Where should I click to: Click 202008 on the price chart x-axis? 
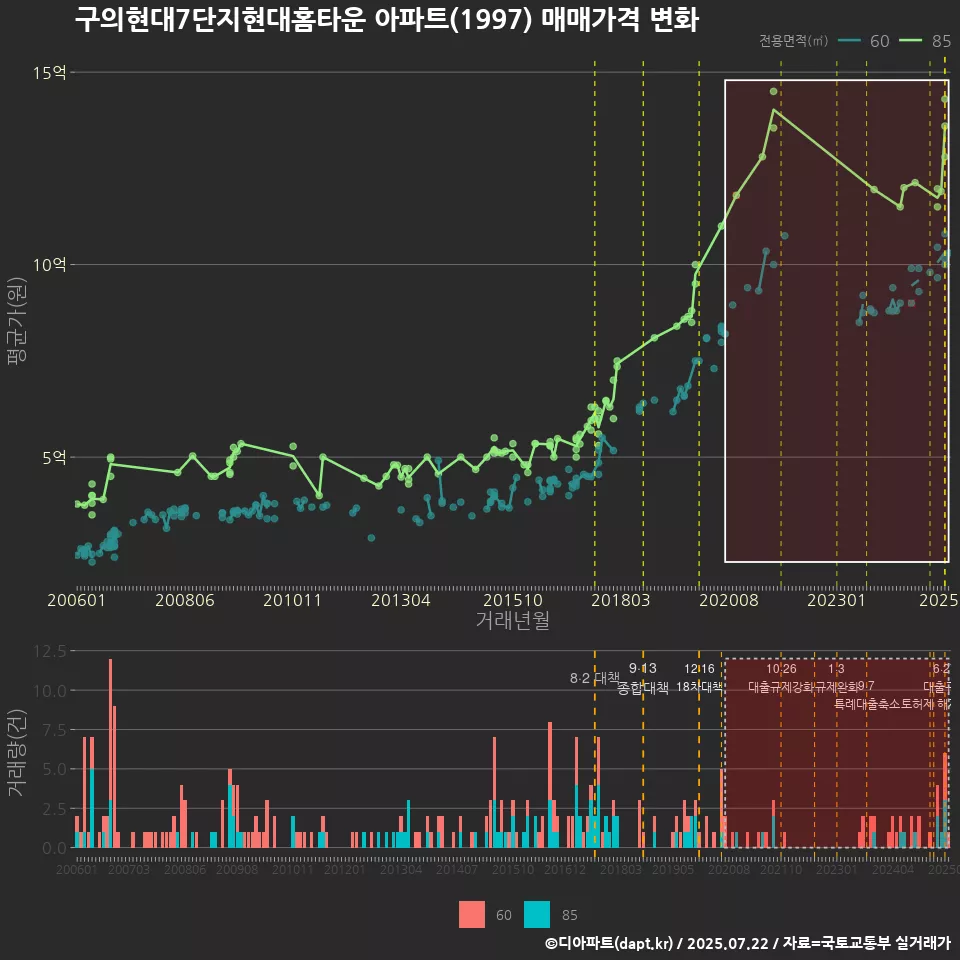click(729, 600)
